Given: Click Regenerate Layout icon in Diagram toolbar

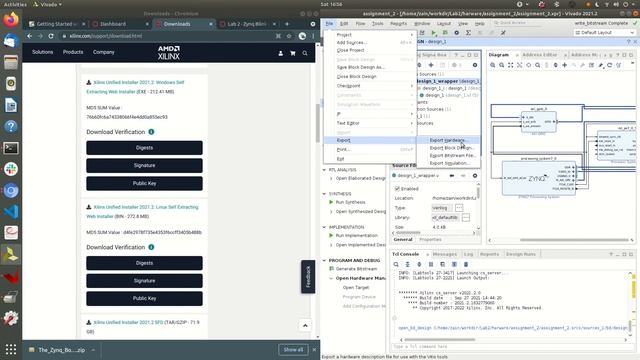Looking at the screenshot, I should click(610, 65).
